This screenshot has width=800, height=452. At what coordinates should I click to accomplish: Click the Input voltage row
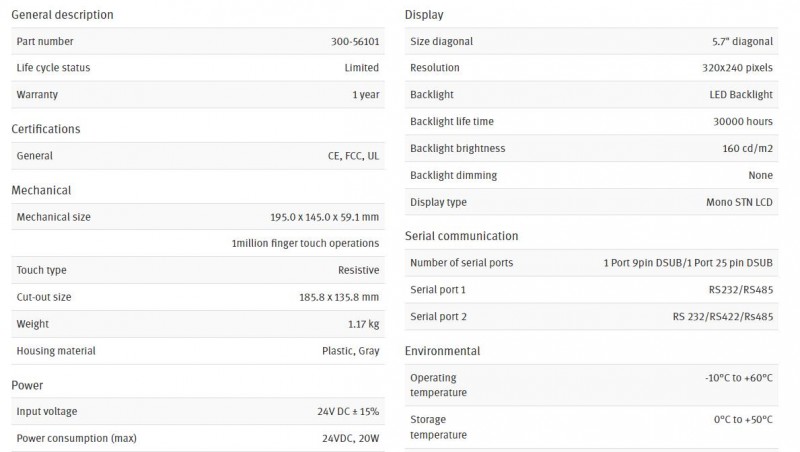point(198,411)
